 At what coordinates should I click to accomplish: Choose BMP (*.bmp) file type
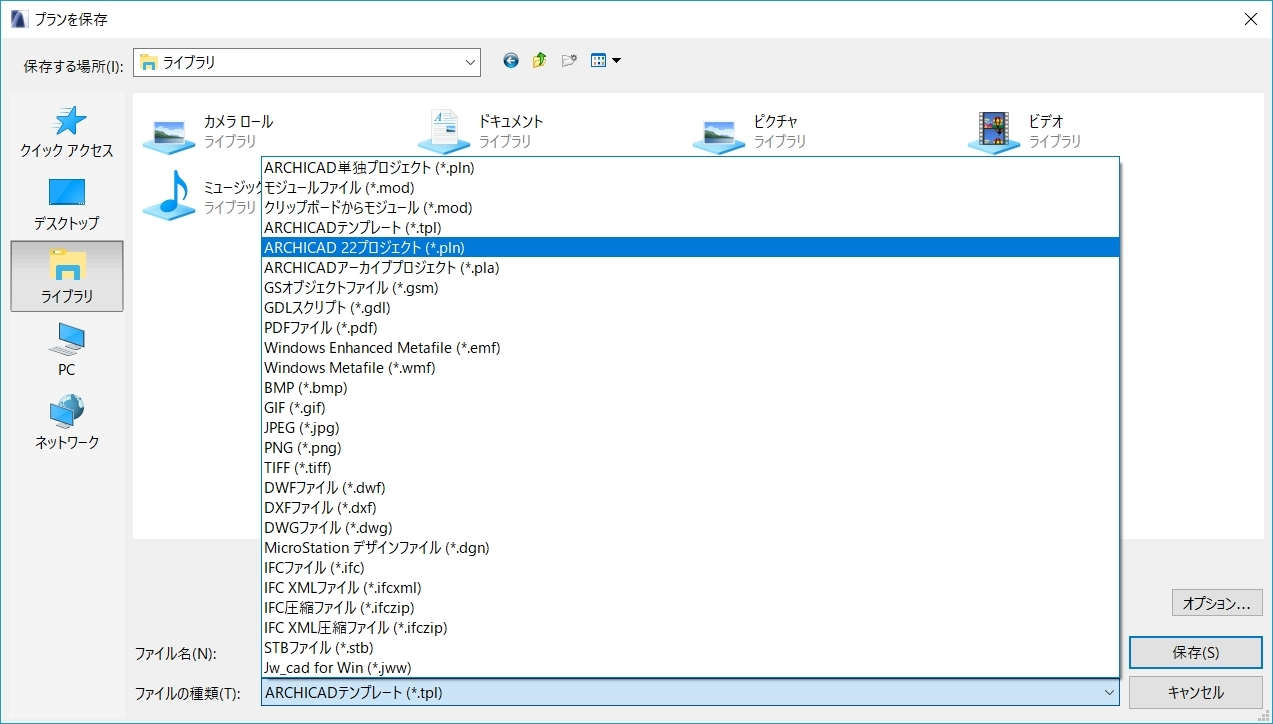[x=690, y=388]
